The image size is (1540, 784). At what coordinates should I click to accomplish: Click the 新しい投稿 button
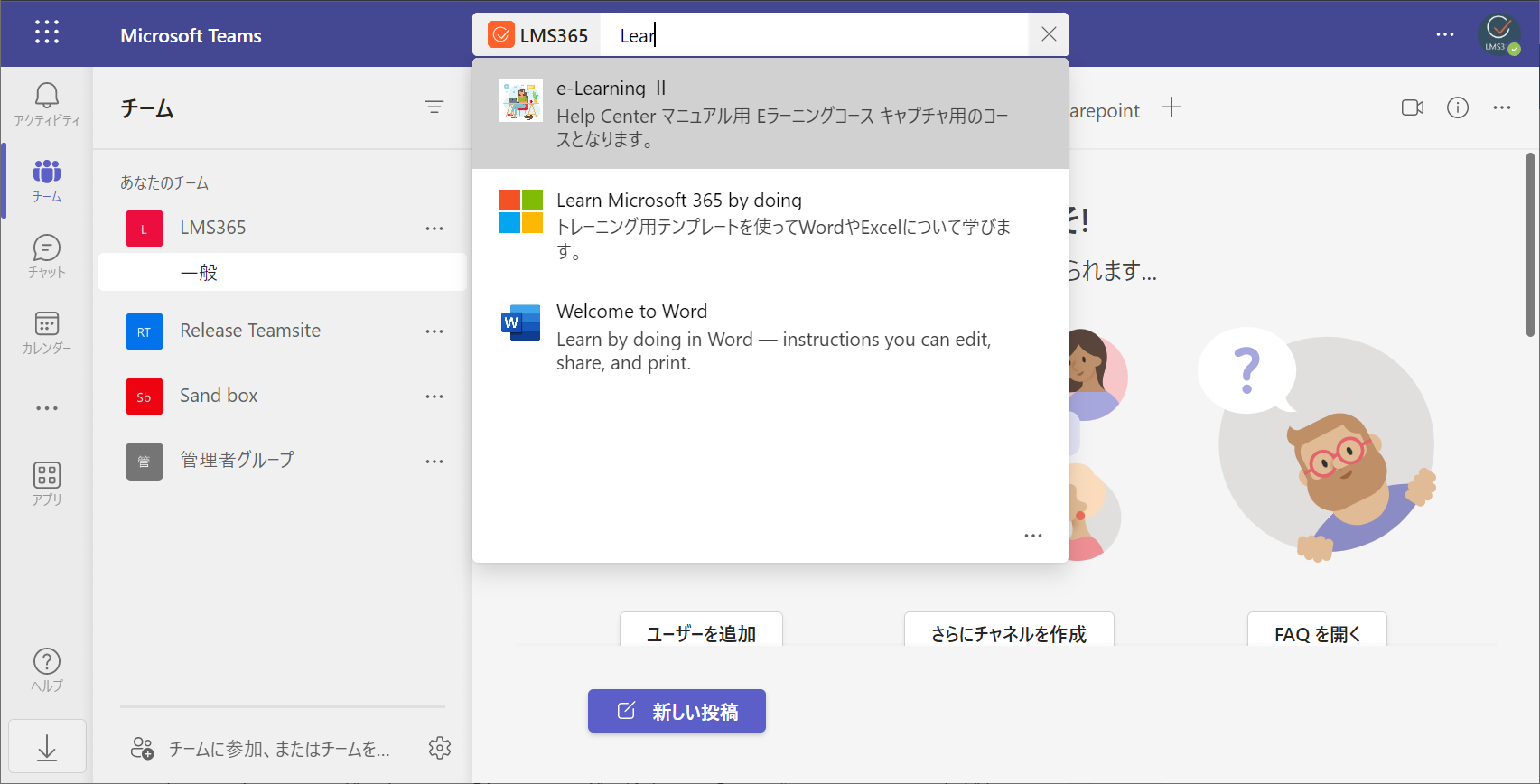[x=677, y=711]
